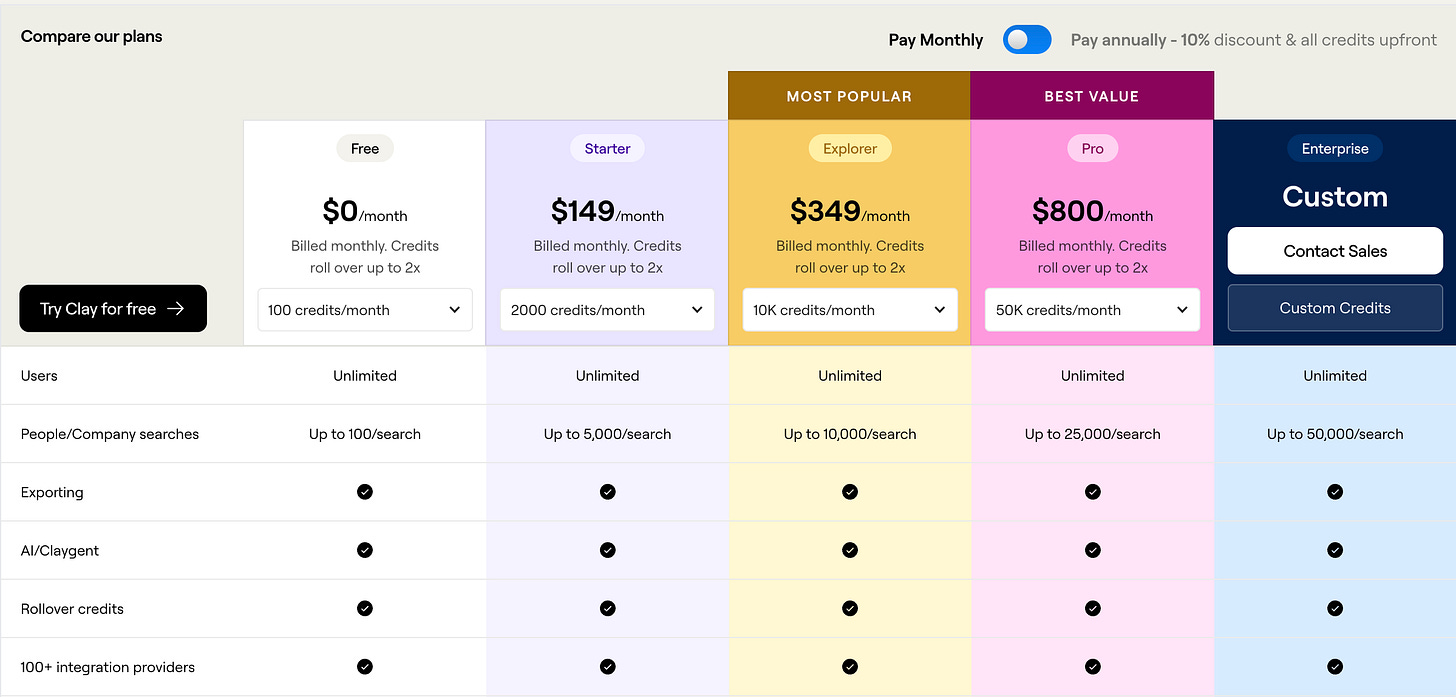Click Exporting checkmark in Enterprise column

point(1335,492)
